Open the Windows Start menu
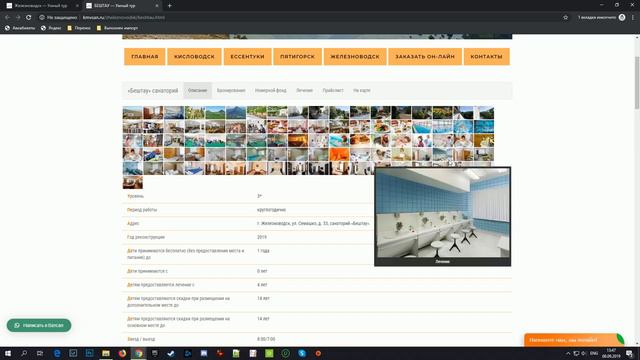Image resolution: width=640 pixels, height=360 pixels. (8, 353)
